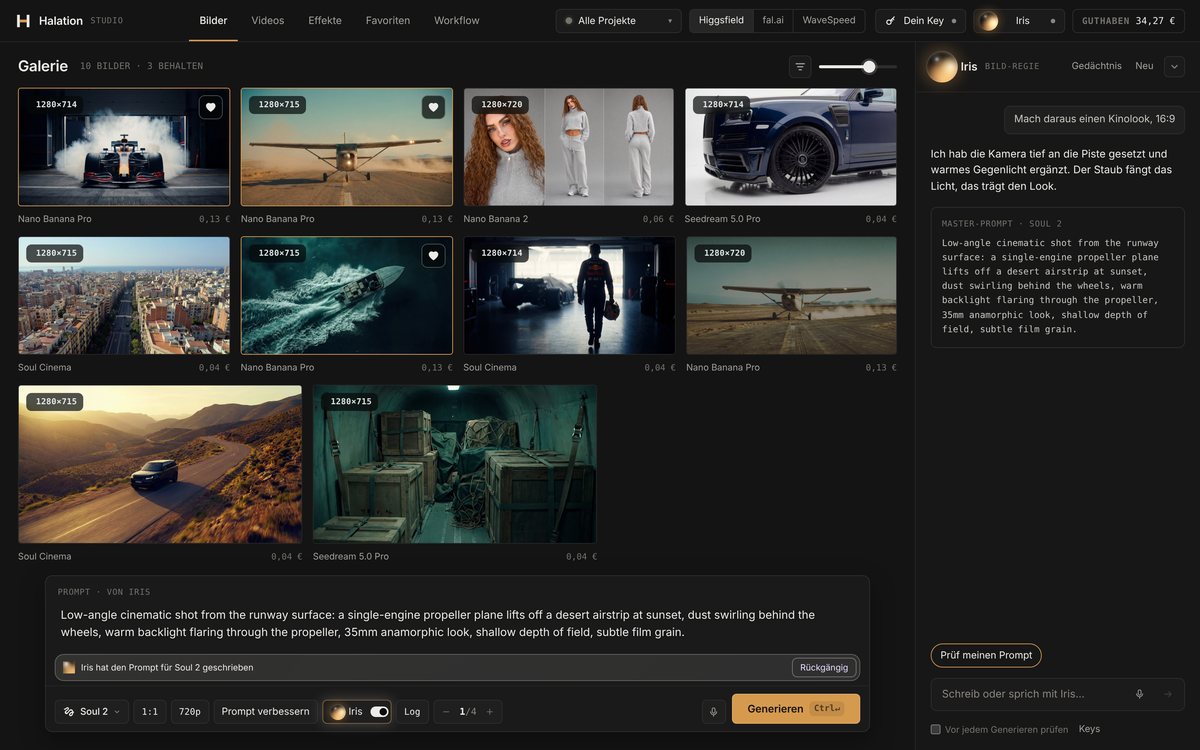Select the Higgsfield provider
Image resolution: width=1200 pixels, height=750 pixels.
click(721, 21)
